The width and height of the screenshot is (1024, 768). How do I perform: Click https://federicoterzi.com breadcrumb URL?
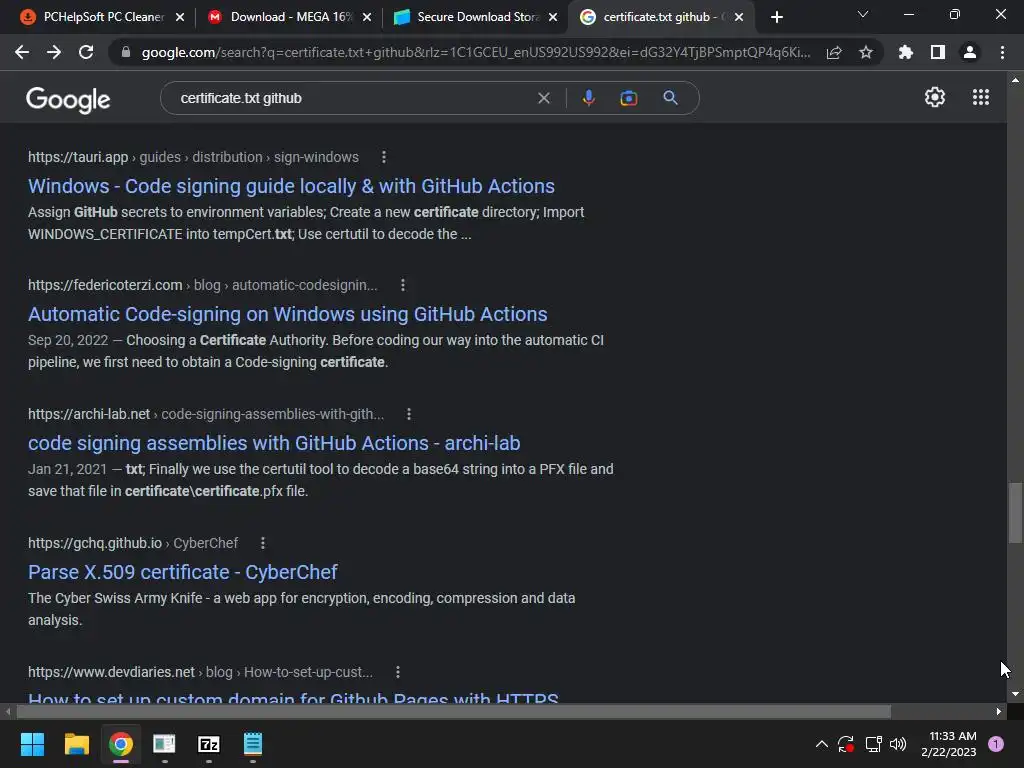(105, 285)
